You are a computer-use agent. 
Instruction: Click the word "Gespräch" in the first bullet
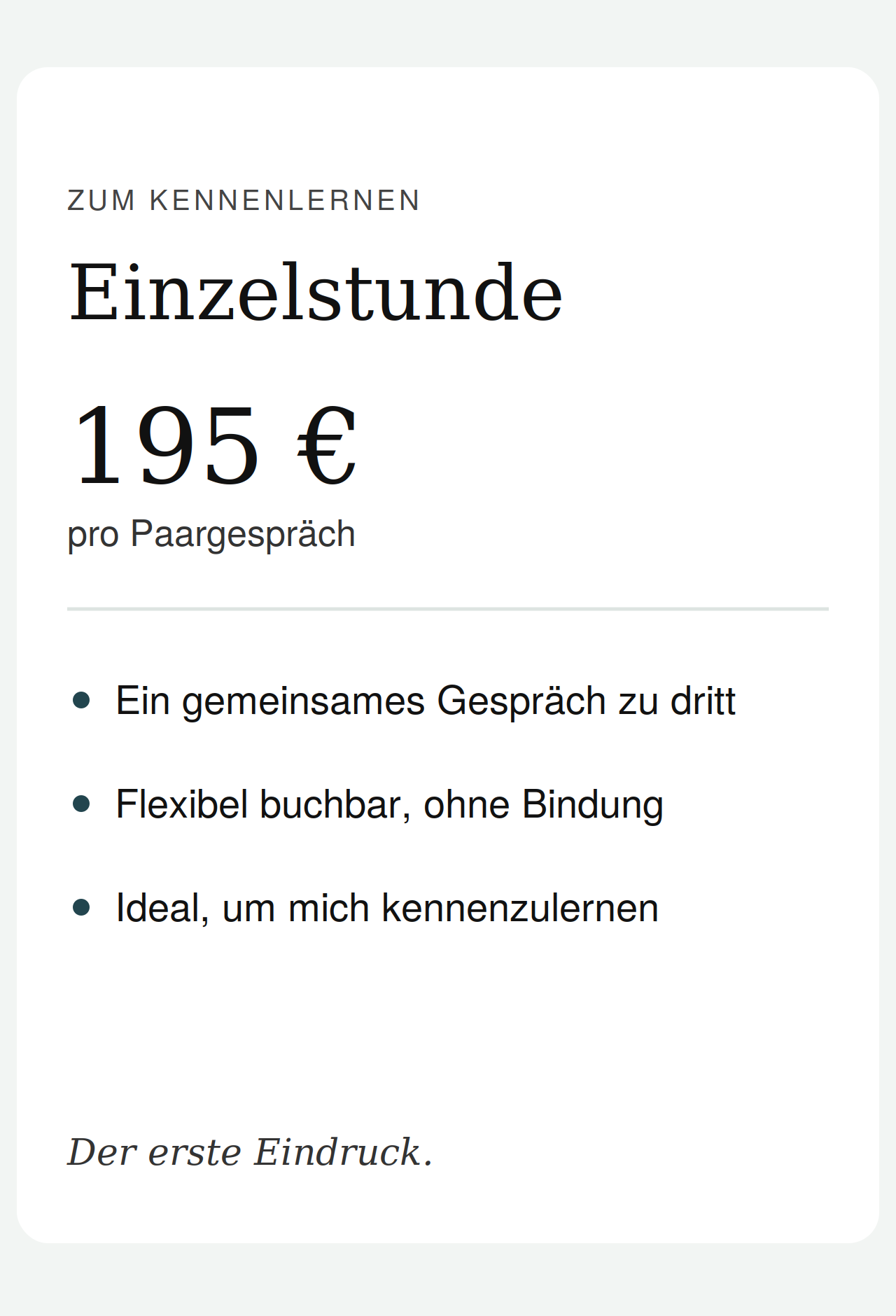(521, 702)
